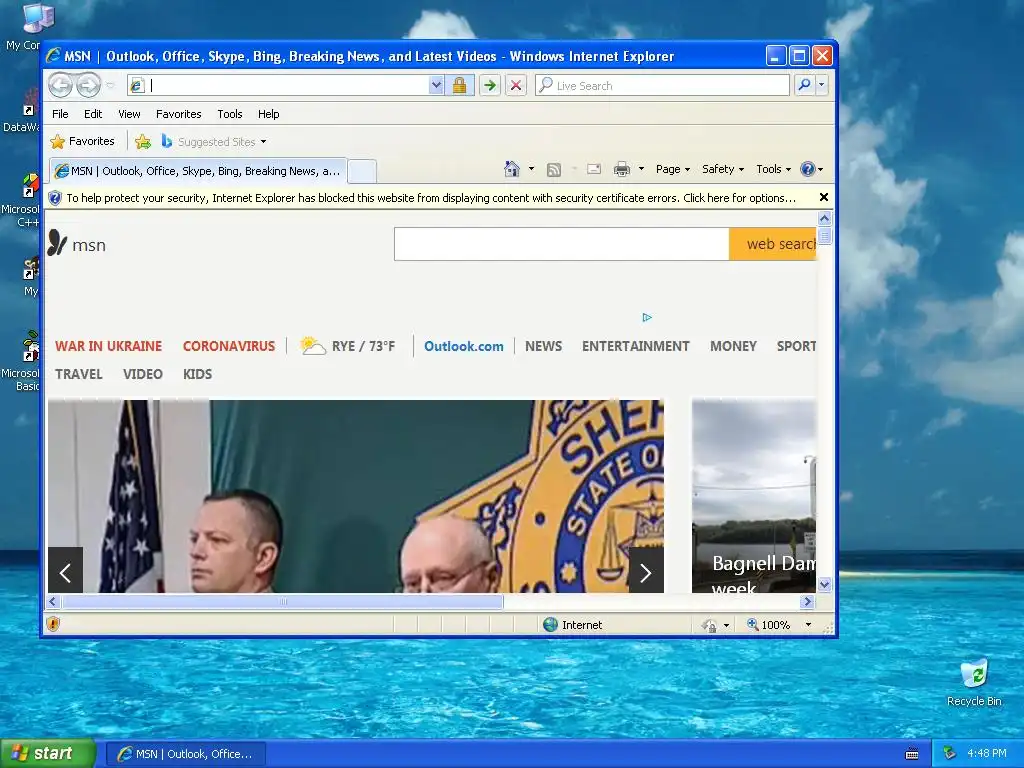This screenshot has width=1024, height=768.
Task: Open the NEWS section link
Action: coord(543,346)
